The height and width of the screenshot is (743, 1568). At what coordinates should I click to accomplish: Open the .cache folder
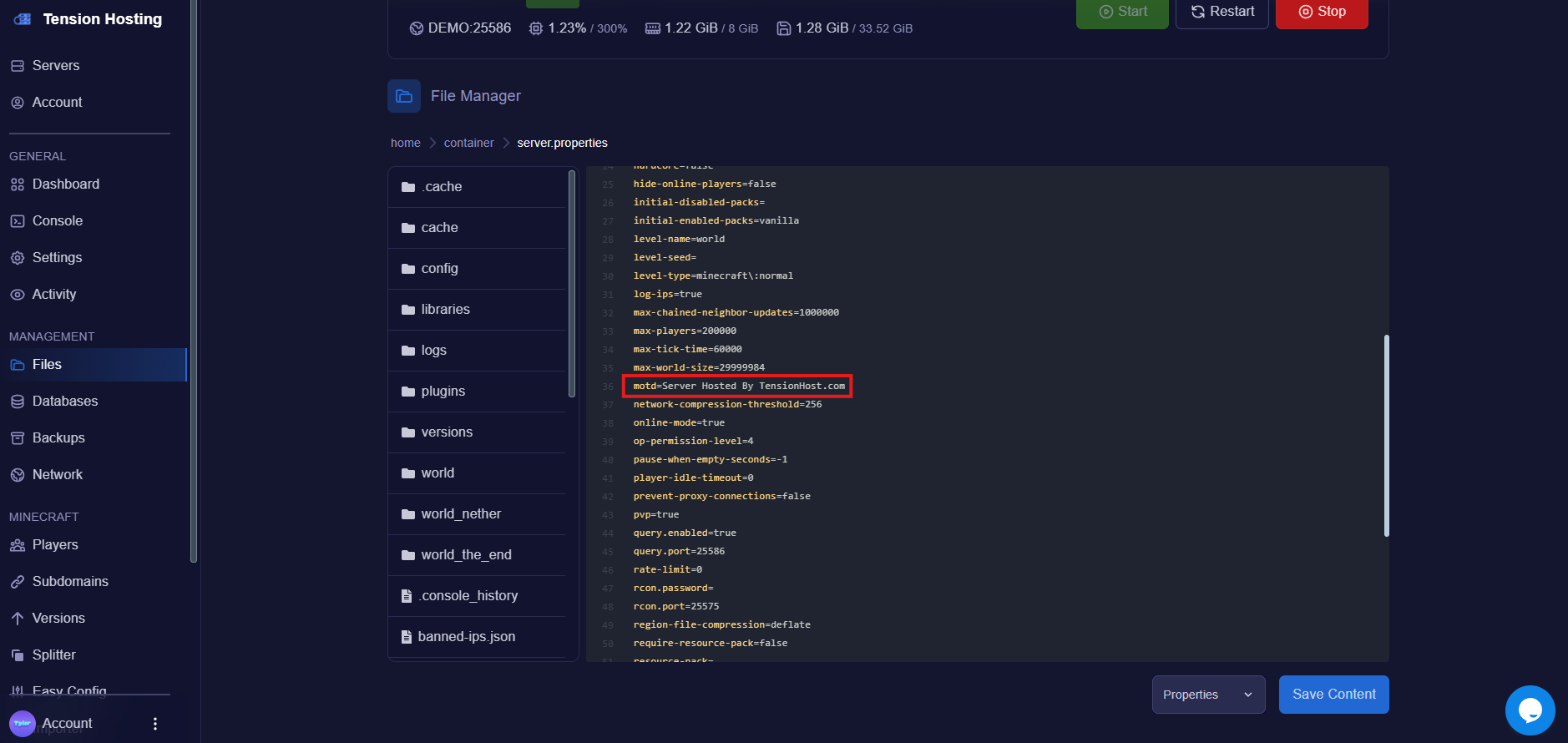click(x=477, y=187)
